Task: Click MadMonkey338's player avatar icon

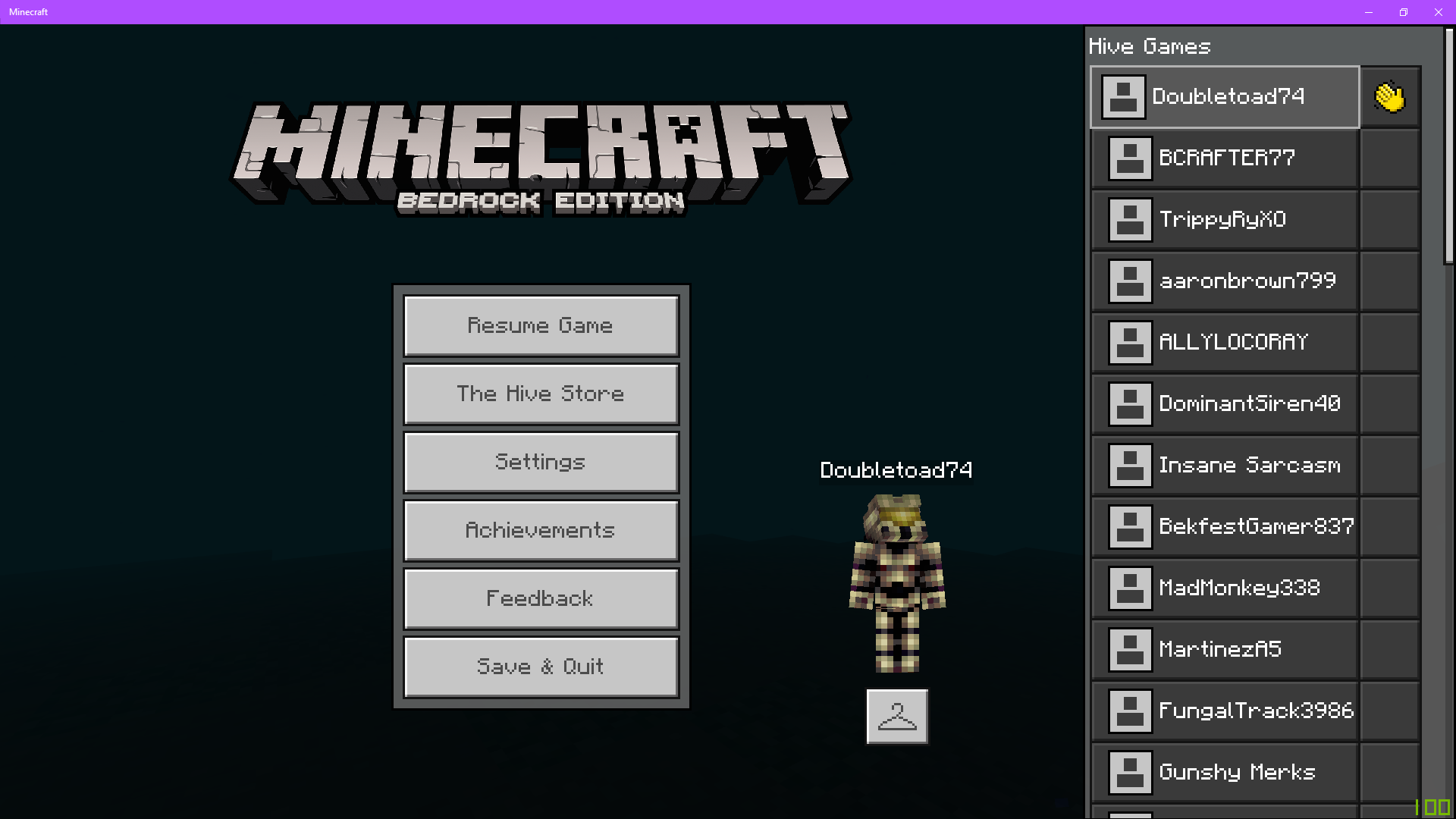Action: [x=1130, y=588]
